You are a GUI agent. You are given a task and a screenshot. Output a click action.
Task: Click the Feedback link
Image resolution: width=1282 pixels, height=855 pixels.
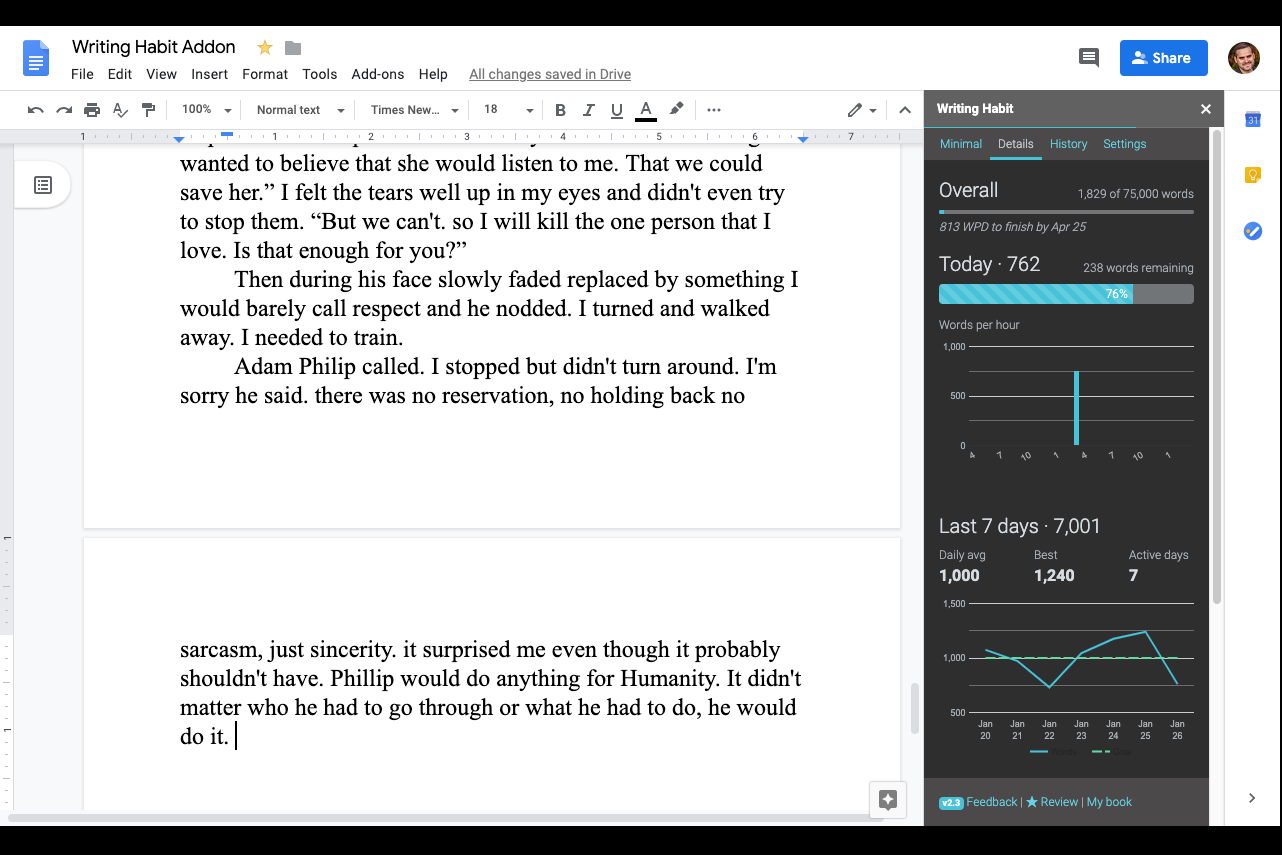[992, 802]
